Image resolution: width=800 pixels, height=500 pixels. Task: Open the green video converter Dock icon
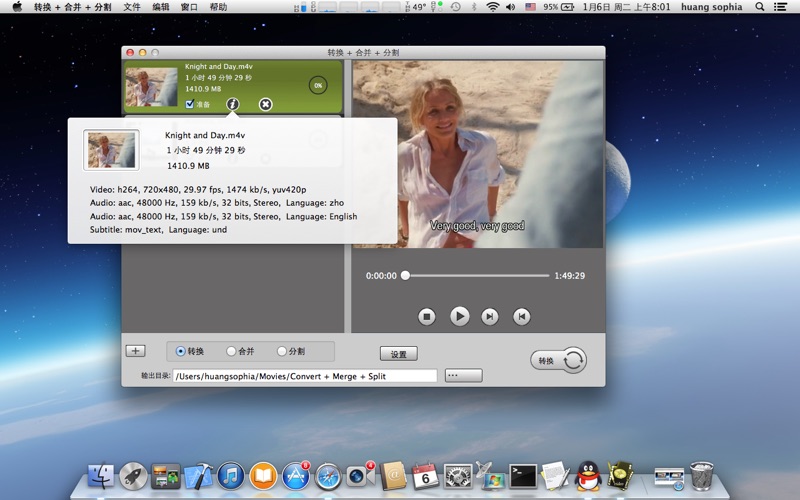tap(620, 476)
